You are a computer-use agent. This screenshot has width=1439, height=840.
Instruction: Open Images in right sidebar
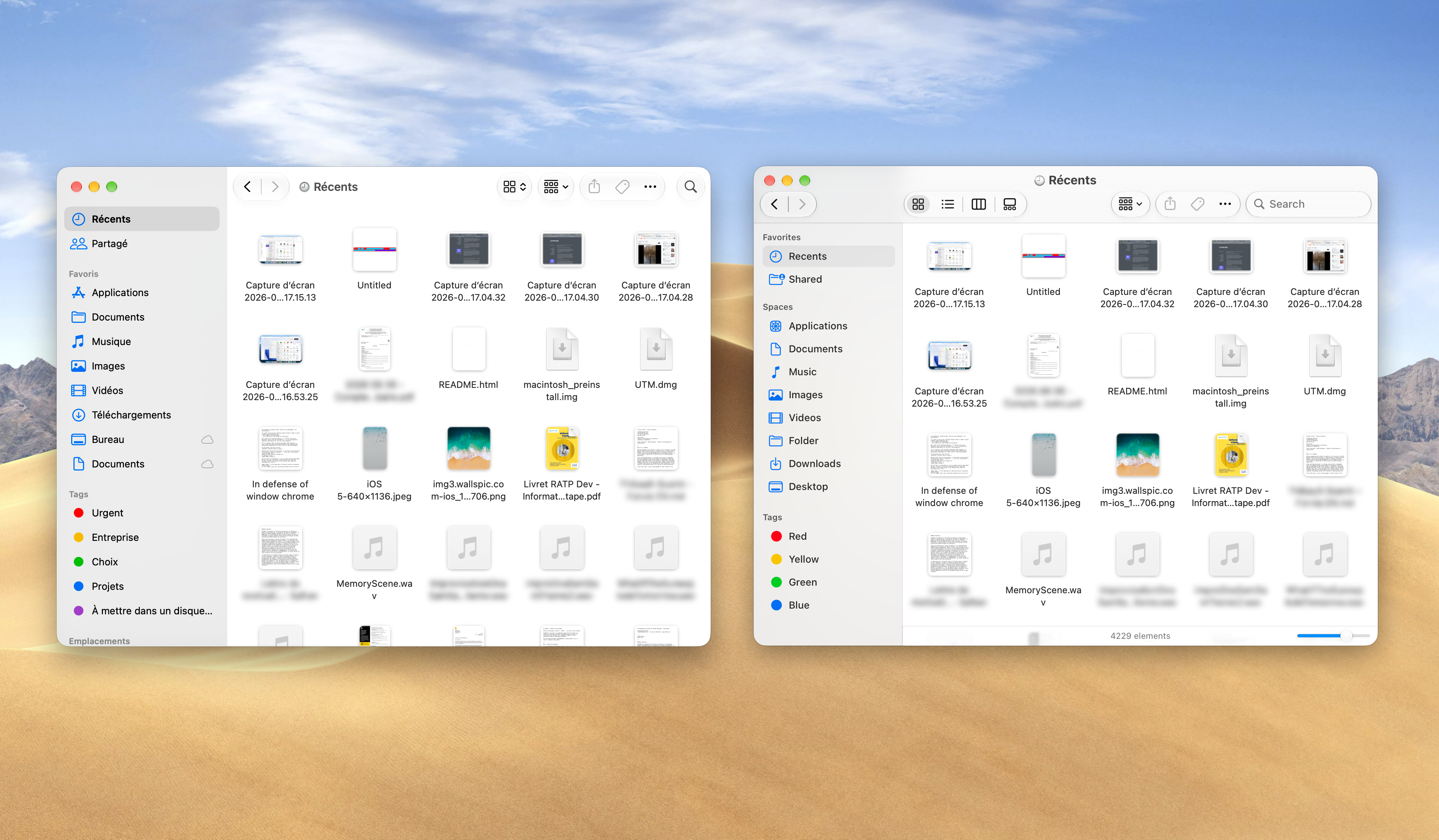[x=829, y=395]
